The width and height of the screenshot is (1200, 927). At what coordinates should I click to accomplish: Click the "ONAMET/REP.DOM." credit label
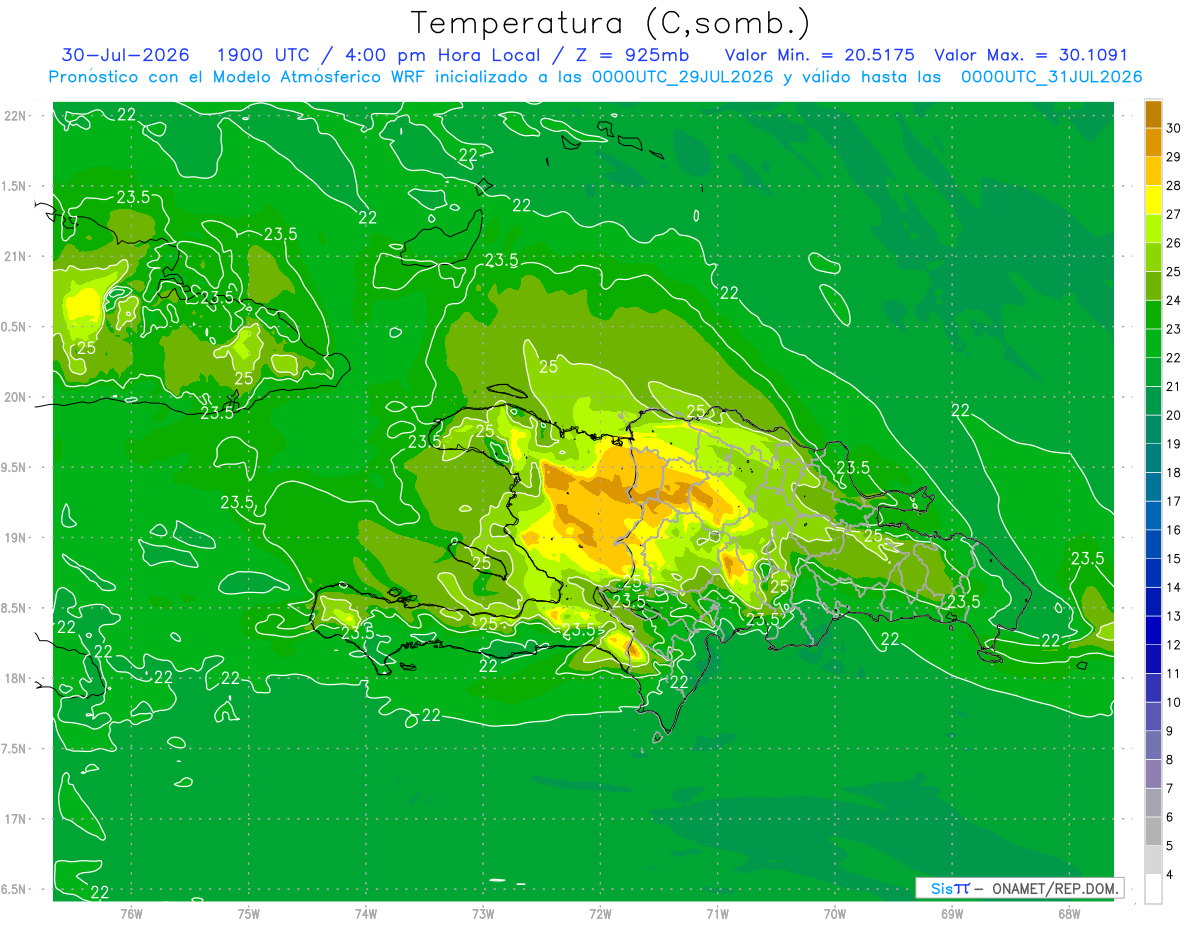[x=1056, y=888]
